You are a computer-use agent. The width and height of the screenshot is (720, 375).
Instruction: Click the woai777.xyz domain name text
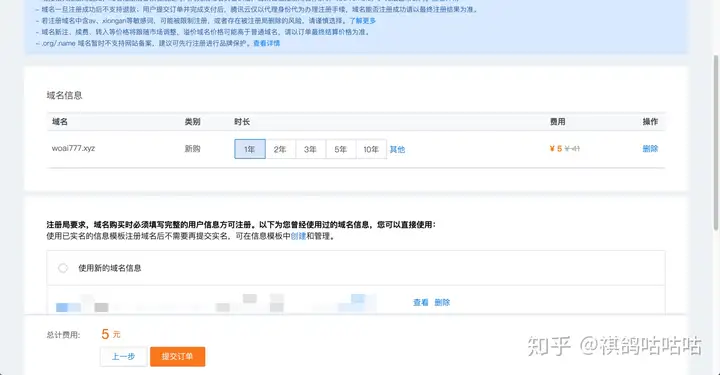(x=73, y=148)
